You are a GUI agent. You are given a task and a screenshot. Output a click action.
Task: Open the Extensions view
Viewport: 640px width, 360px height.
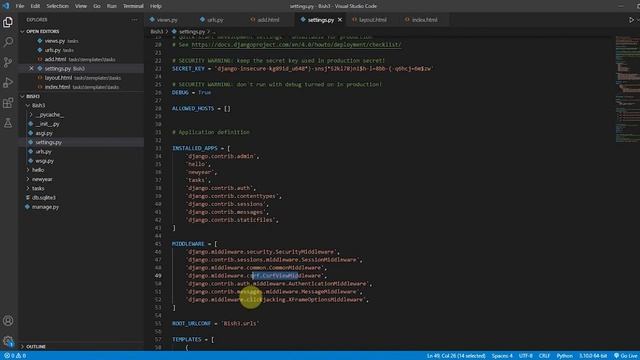coord(8,102)
